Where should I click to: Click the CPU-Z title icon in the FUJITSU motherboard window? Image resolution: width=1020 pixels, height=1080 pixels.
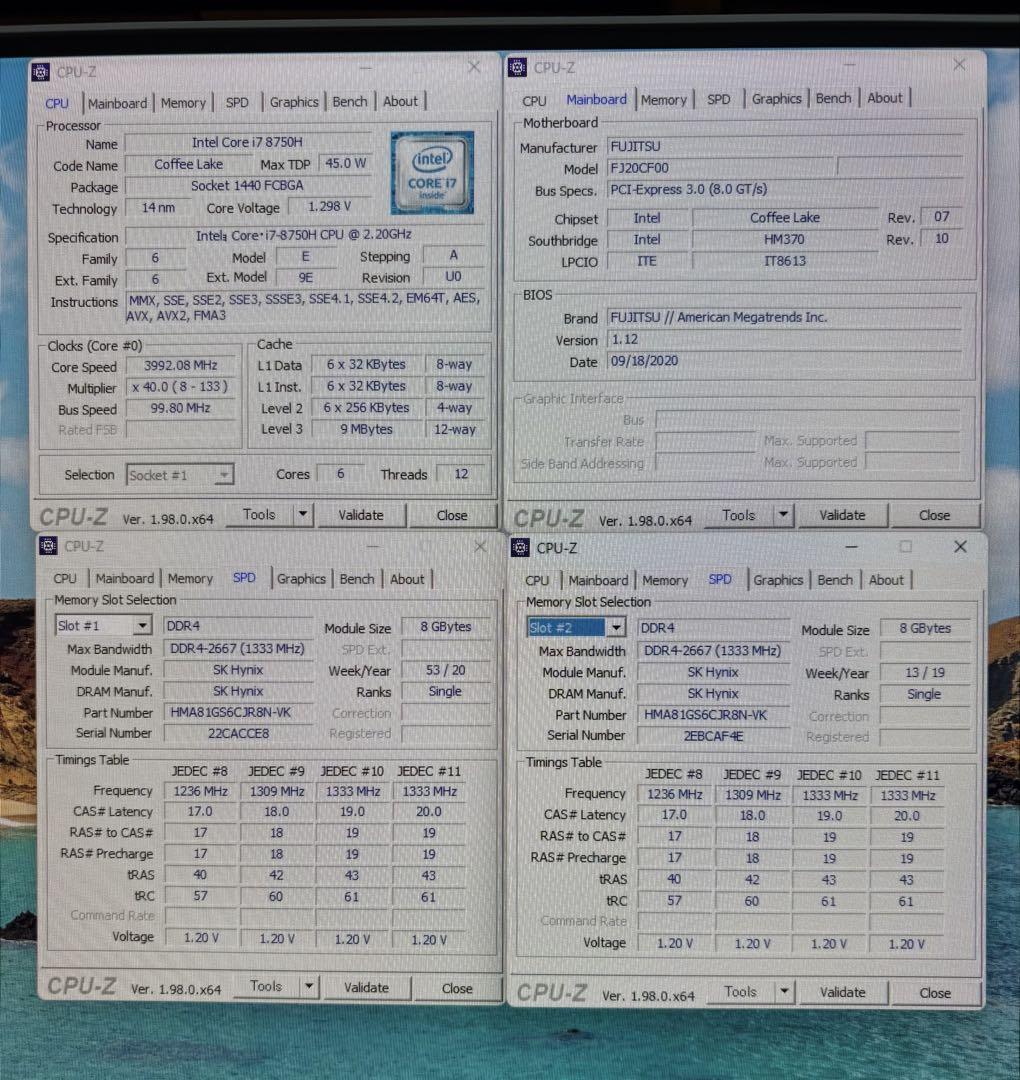[517, 68]
